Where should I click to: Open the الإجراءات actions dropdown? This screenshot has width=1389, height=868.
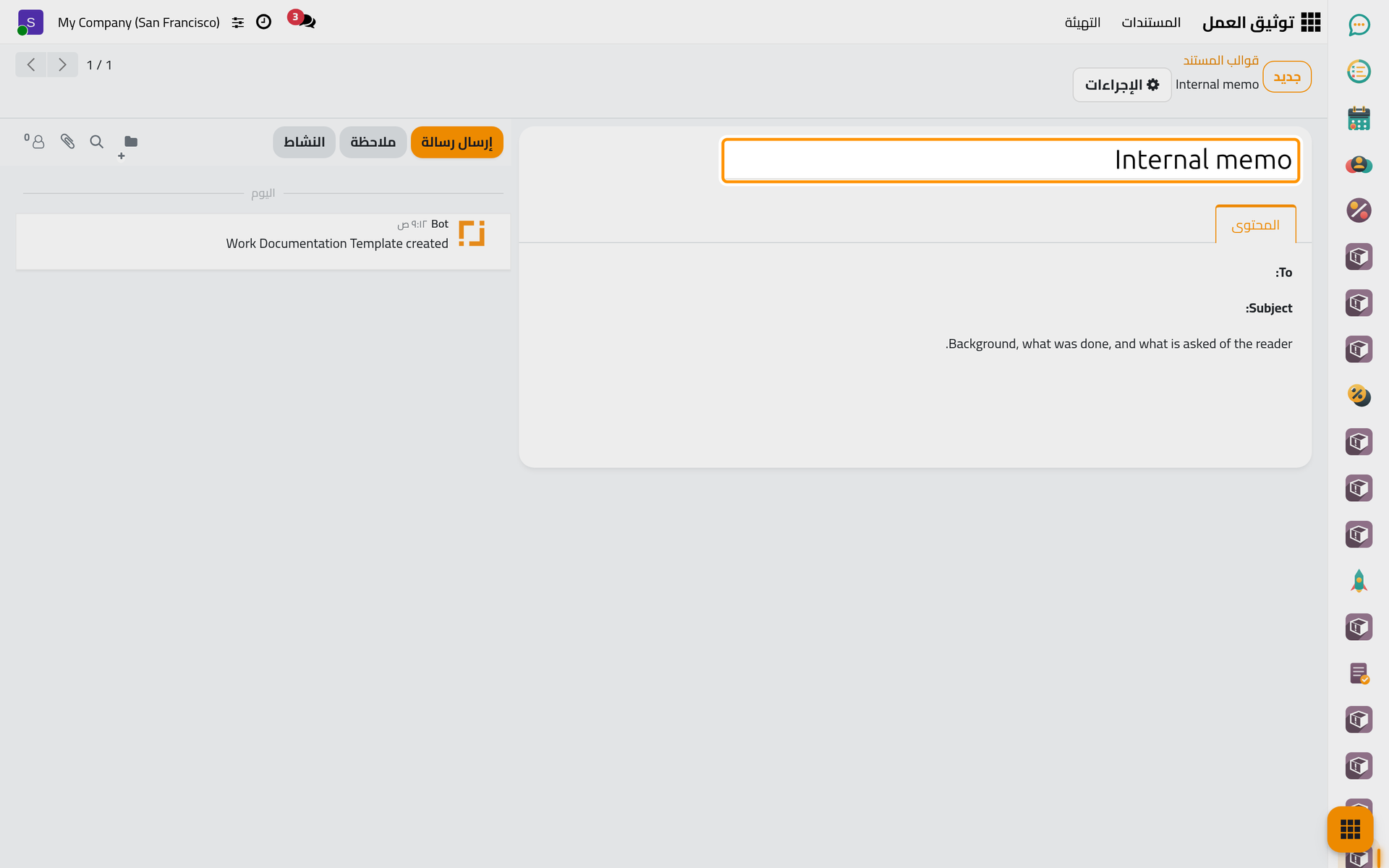(1122, 85)
